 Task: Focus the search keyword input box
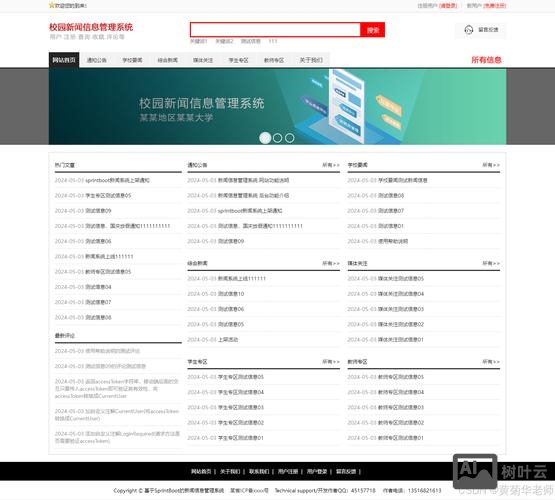pos(275,30)
